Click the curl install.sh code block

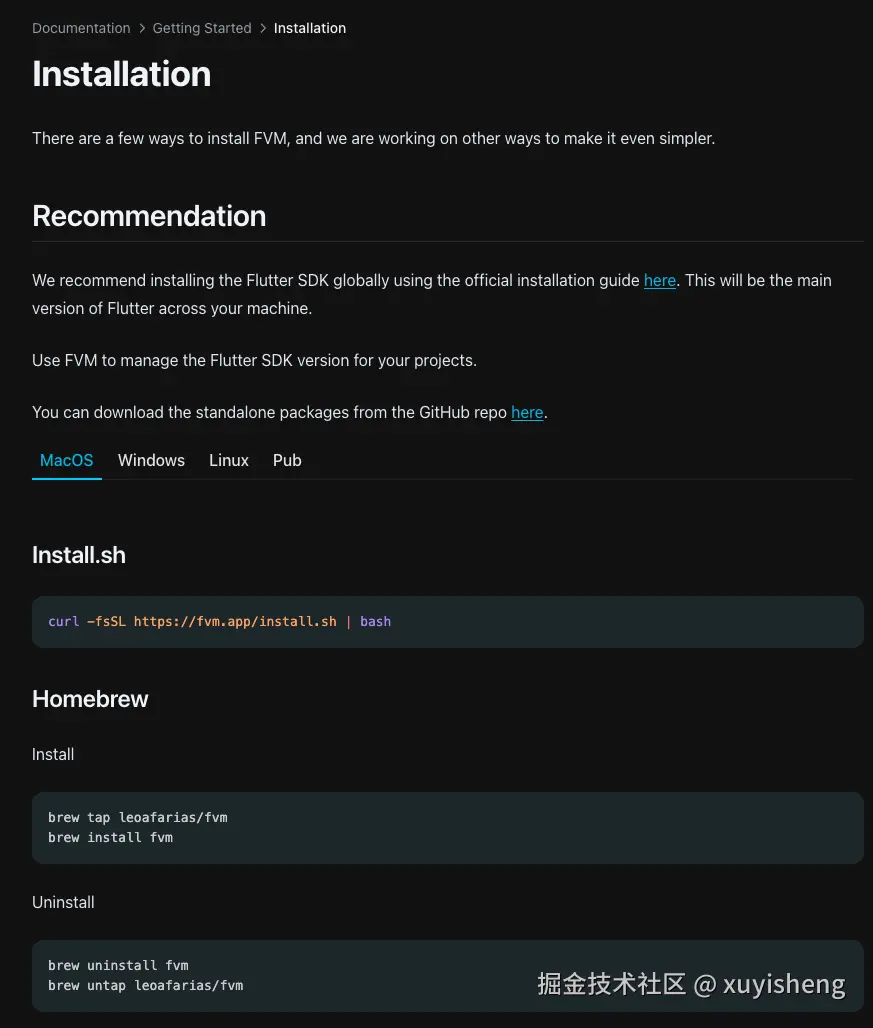(x=447, y=622)
